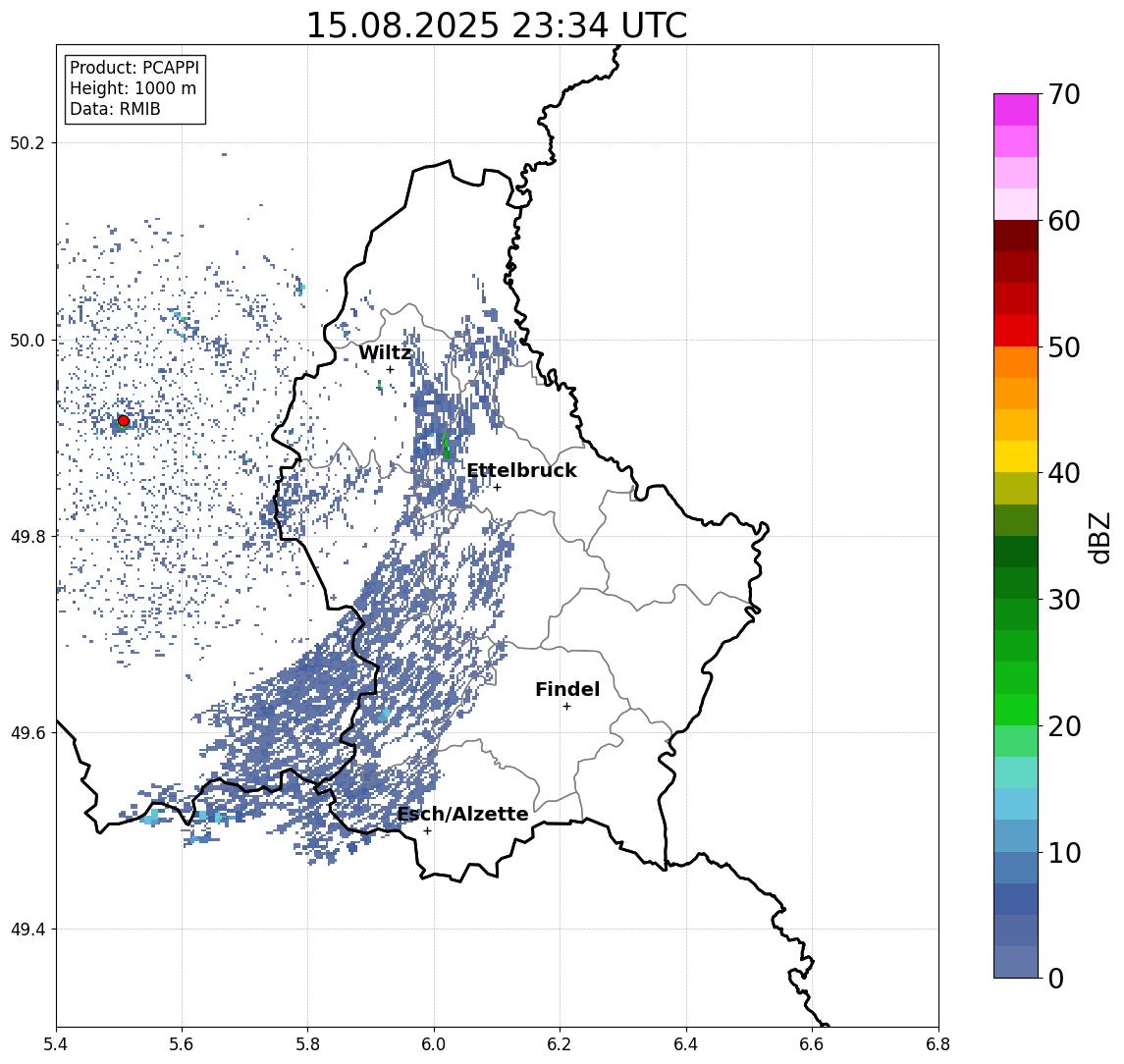Viewport: 1124px width, 1064px height.
Task: Click the latitude axis label 50.0
Action: 27,340
